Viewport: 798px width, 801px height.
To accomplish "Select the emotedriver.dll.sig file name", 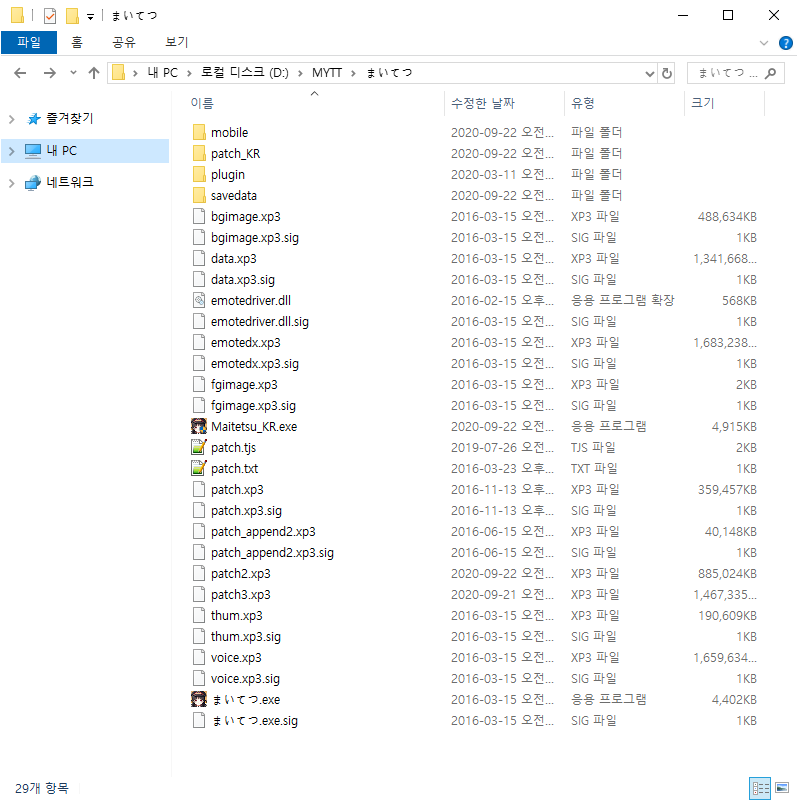I will (260, 321).
